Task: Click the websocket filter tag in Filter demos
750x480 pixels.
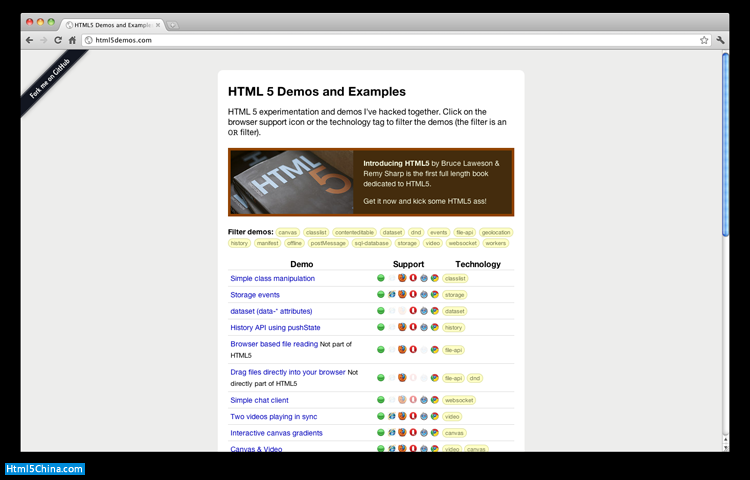Action: click(x=462, y=243)
